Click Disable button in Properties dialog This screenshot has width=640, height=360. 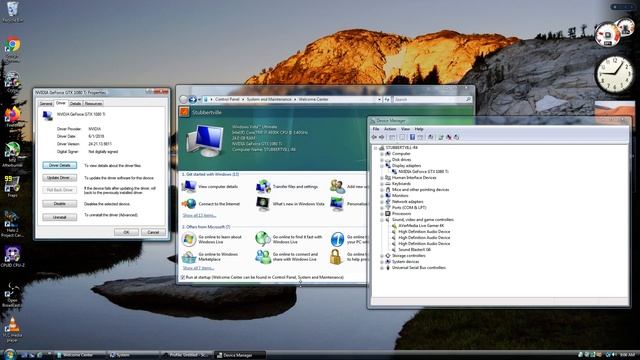click(x=60, y=204)
